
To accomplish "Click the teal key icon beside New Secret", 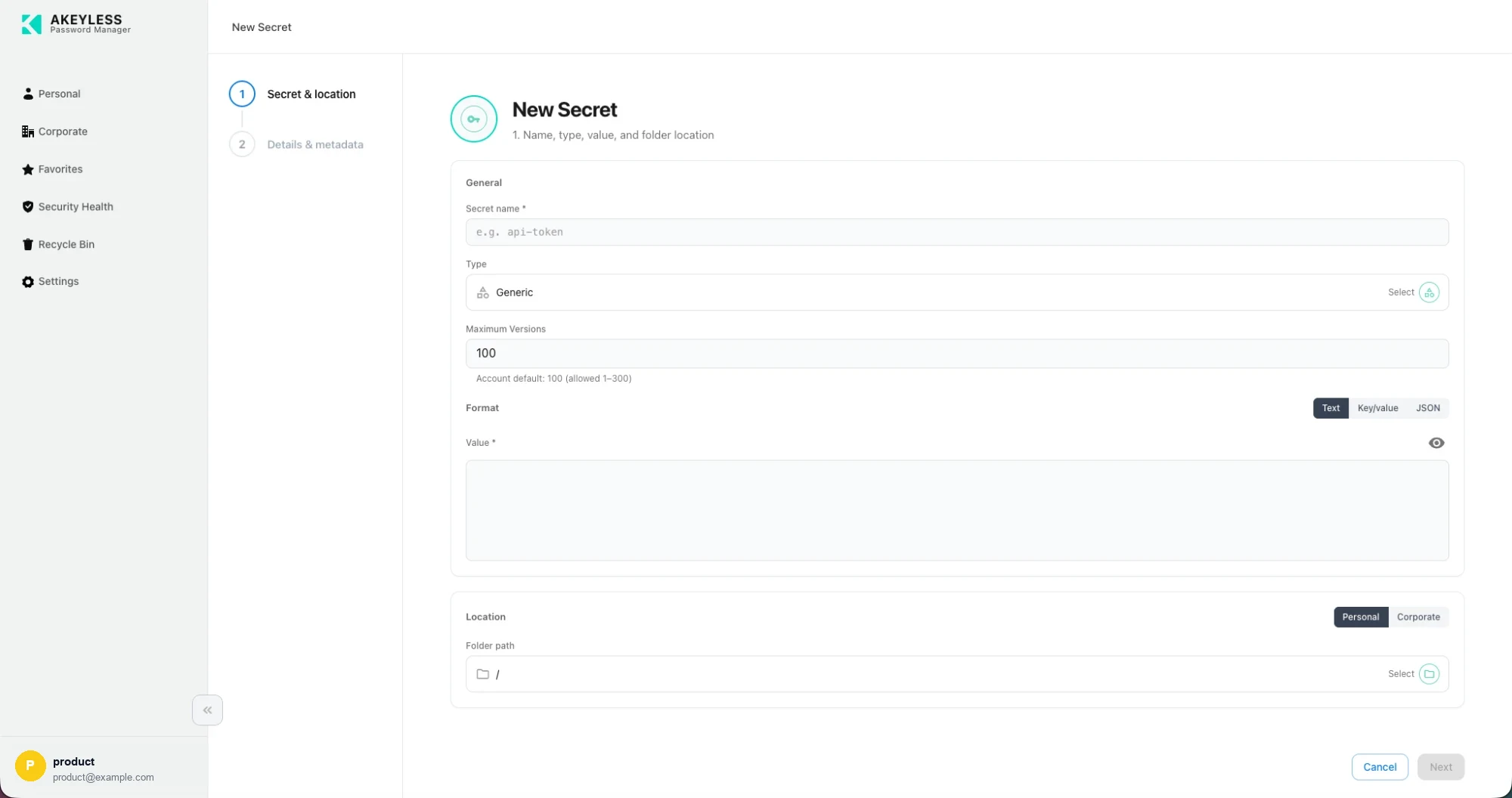I will click(474, 119).
